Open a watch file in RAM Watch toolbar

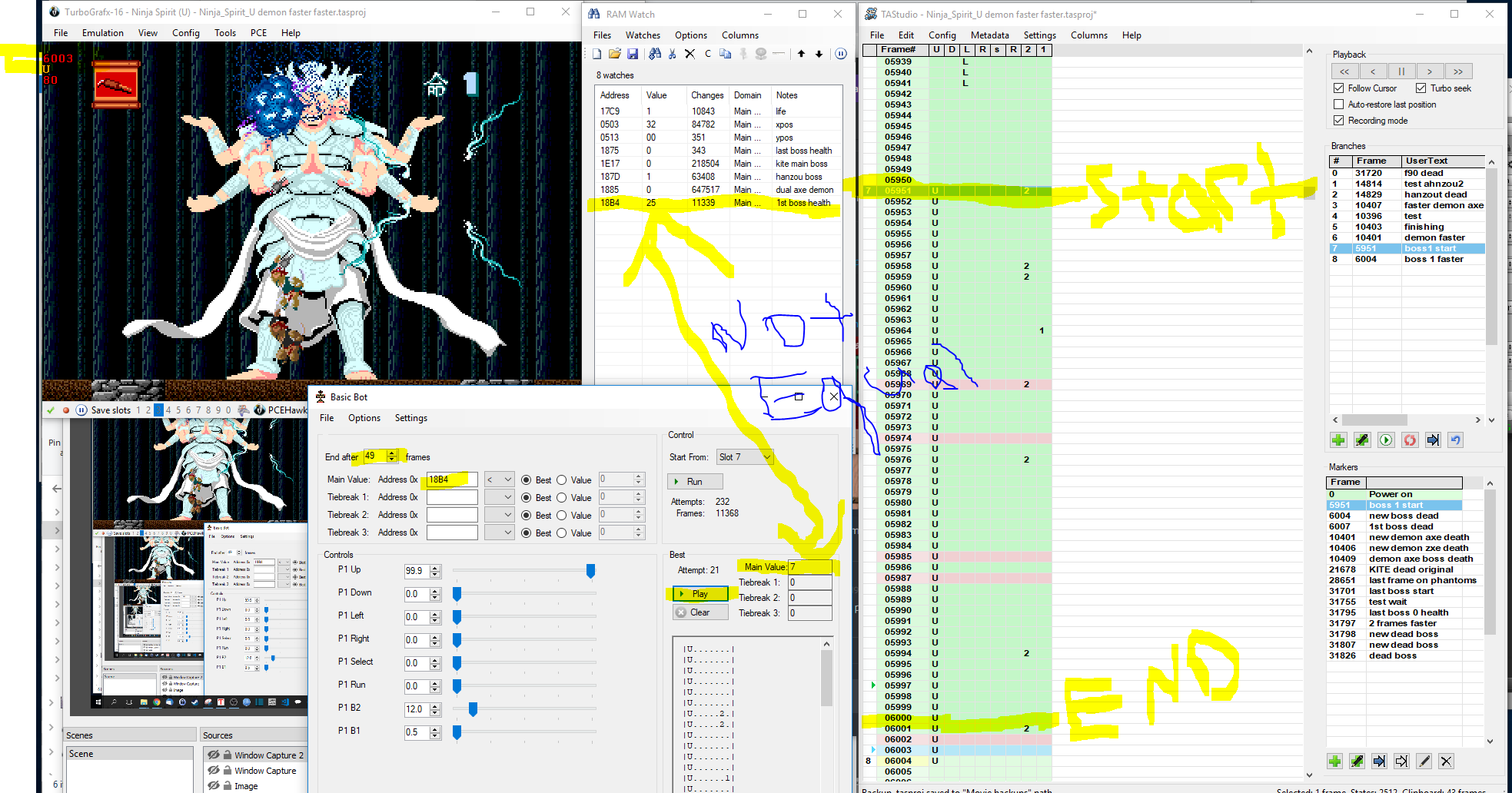615,54
